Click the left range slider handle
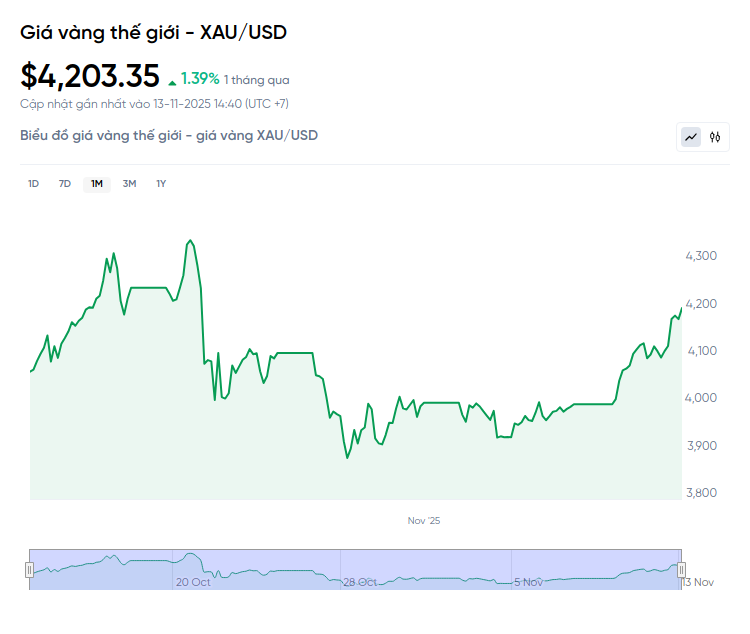The image size is (750, 634). [29, 569]
